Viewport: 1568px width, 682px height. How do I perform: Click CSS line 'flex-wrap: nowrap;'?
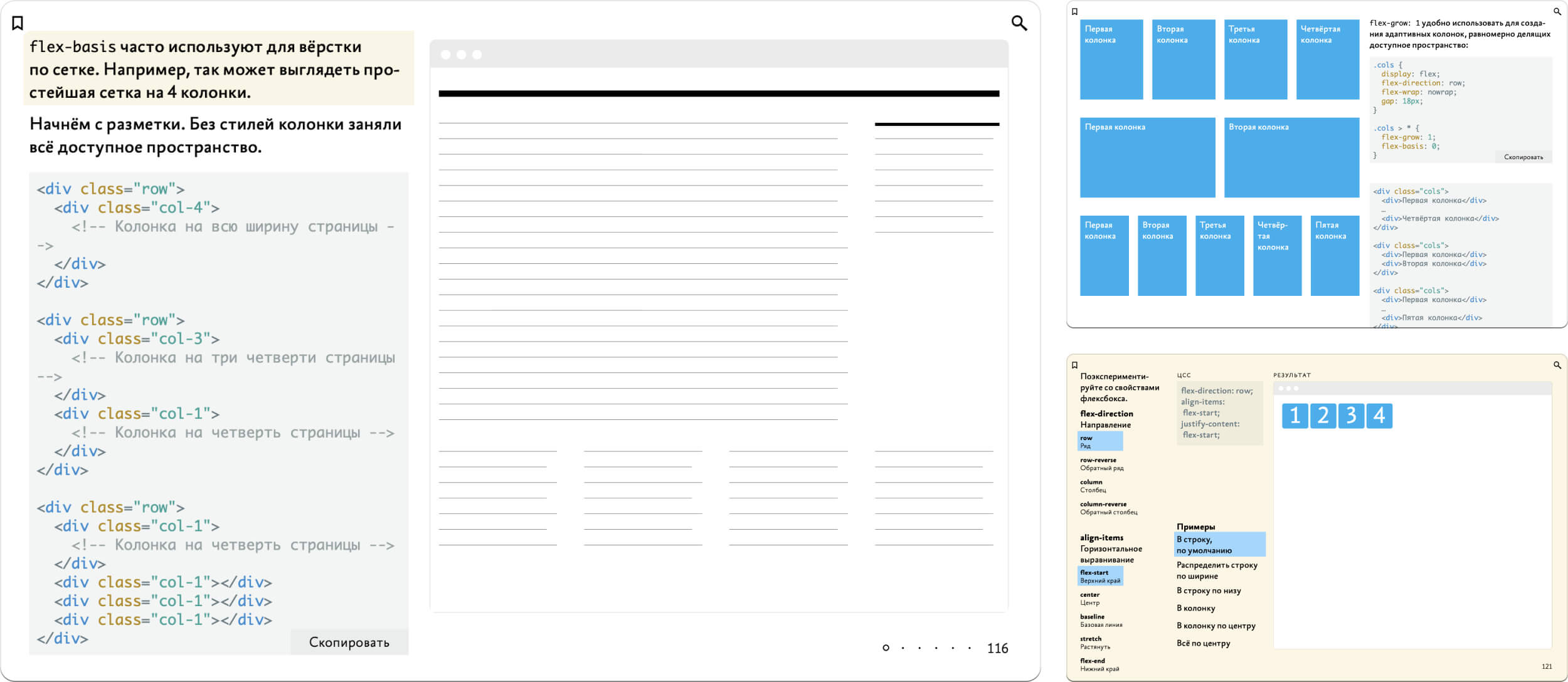click(x=1419, y=92)
